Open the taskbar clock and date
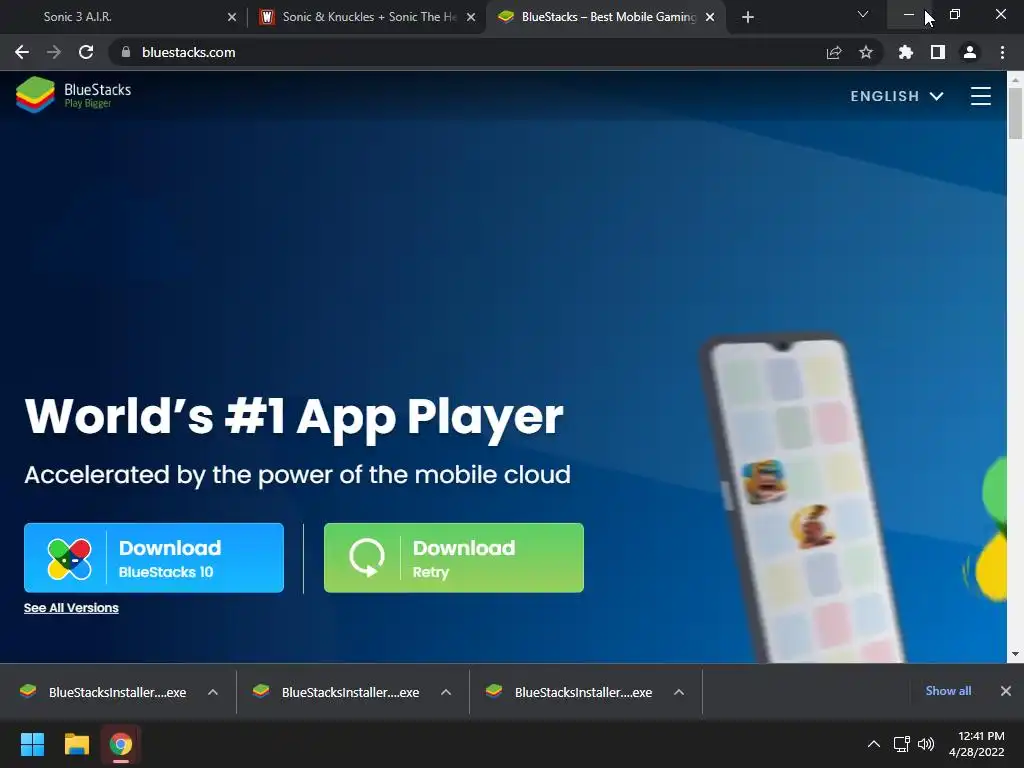This screenshot has height=768, width=1024. (977, 744)
